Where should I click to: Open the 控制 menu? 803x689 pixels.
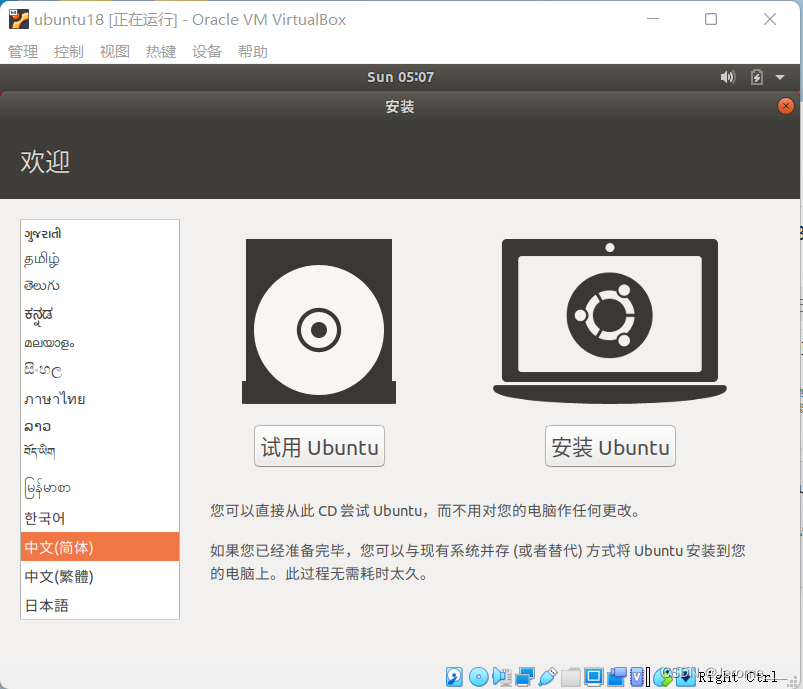point(68,51)
